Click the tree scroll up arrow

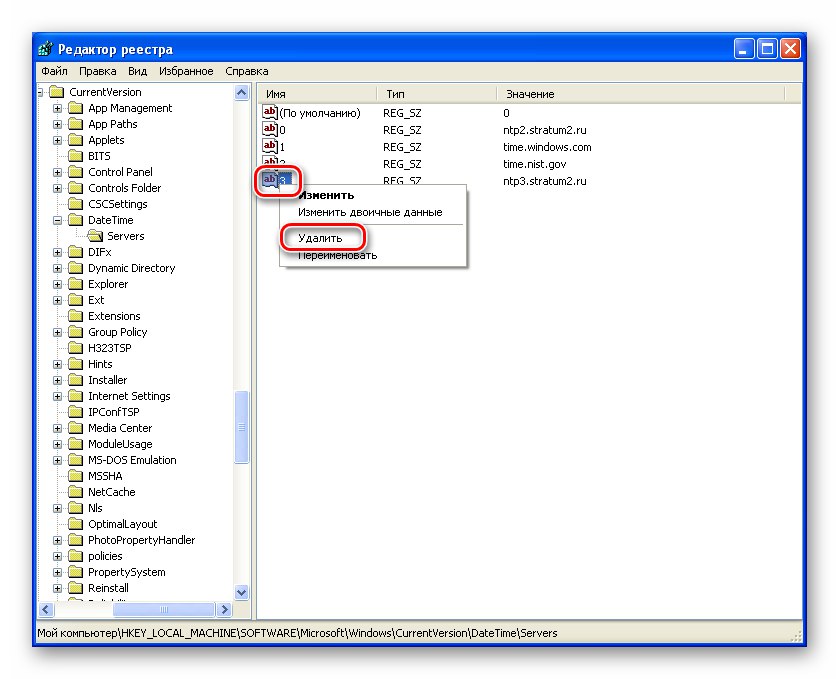tap(242, 93)
